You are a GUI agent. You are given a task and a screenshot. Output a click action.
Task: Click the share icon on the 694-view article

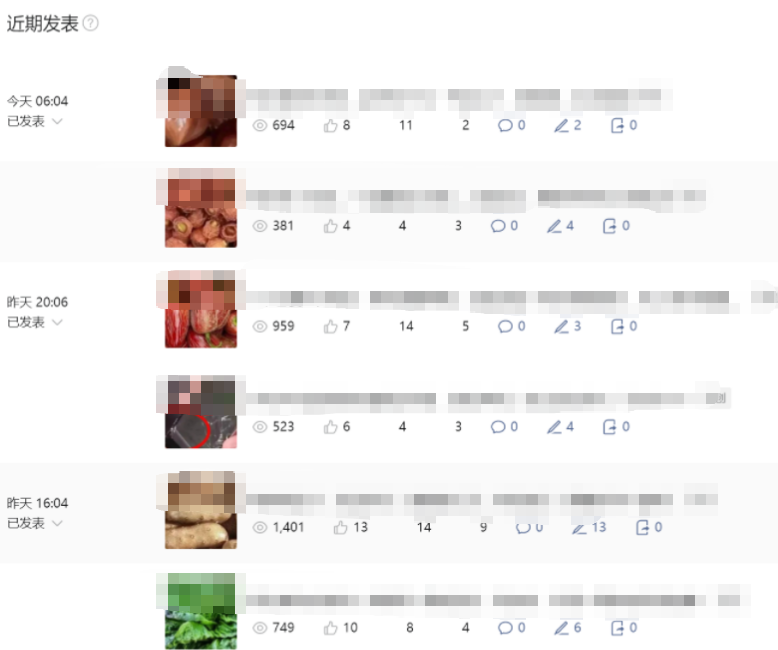click(617, 126)
